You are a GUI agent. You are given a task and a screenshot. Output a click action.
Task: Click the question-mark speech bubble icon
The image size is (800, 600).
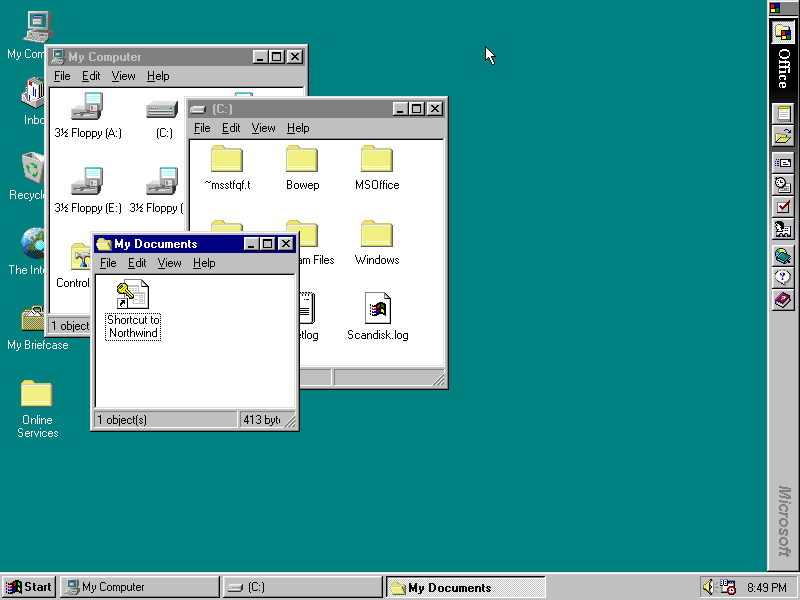coord(783,278)
